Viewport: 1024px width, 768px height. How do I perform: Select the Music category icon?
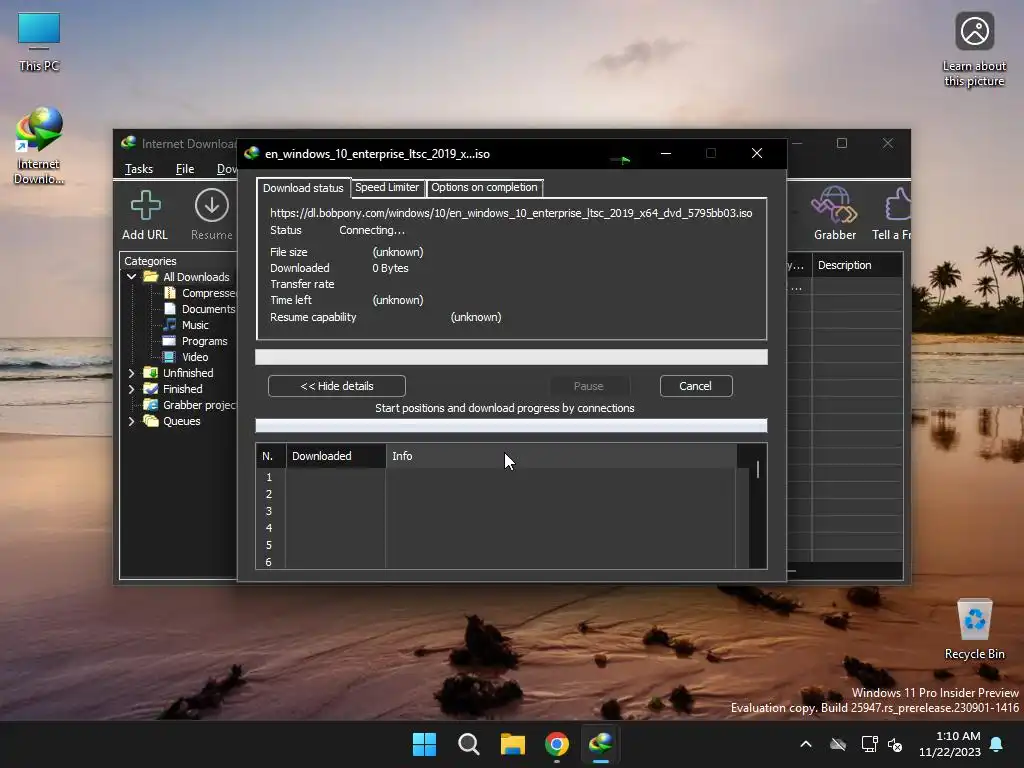pos(170,325)
